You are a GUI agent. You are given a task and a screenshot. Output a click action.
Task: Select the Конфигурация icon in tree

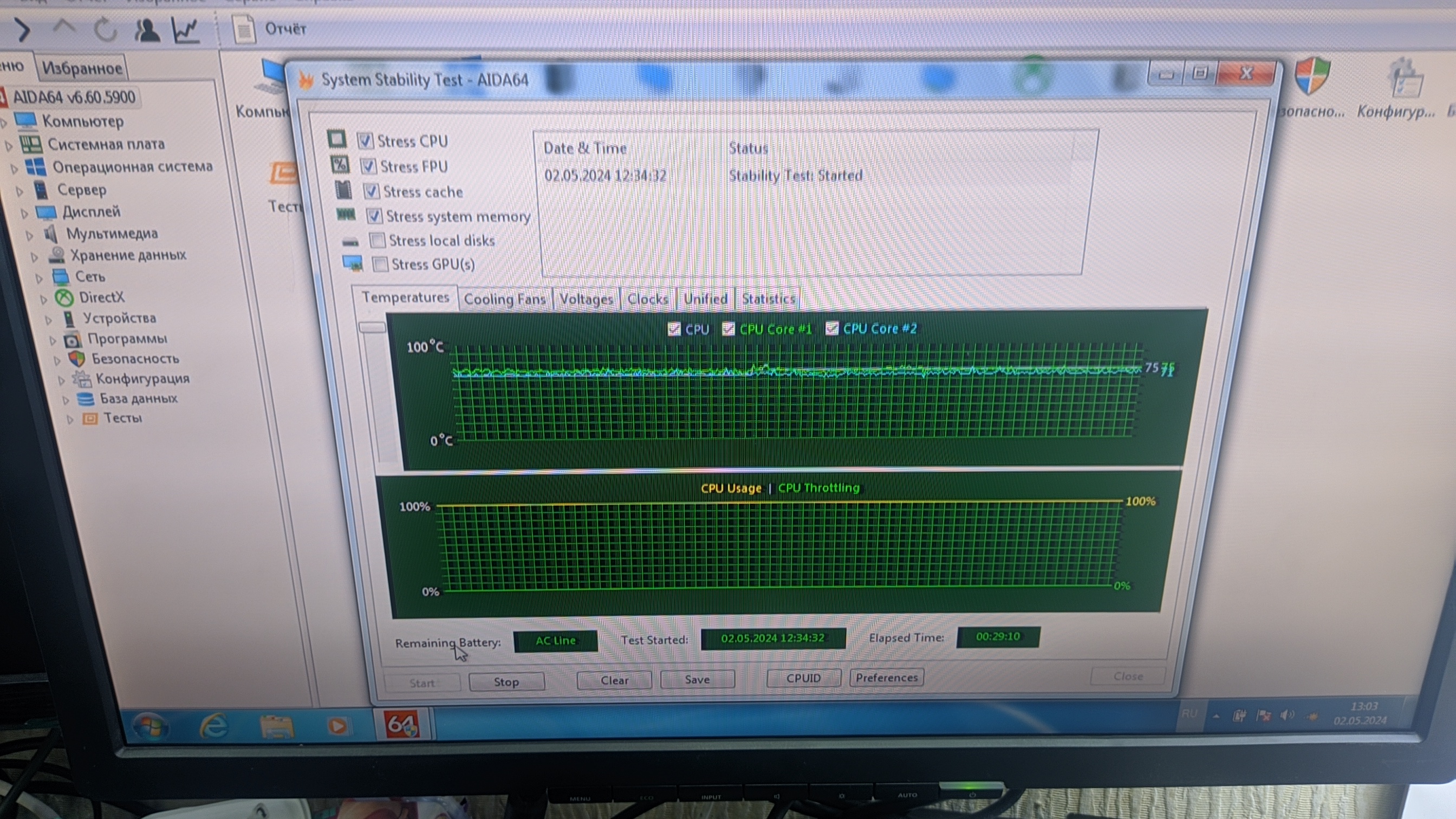click(x=82, y=378)
